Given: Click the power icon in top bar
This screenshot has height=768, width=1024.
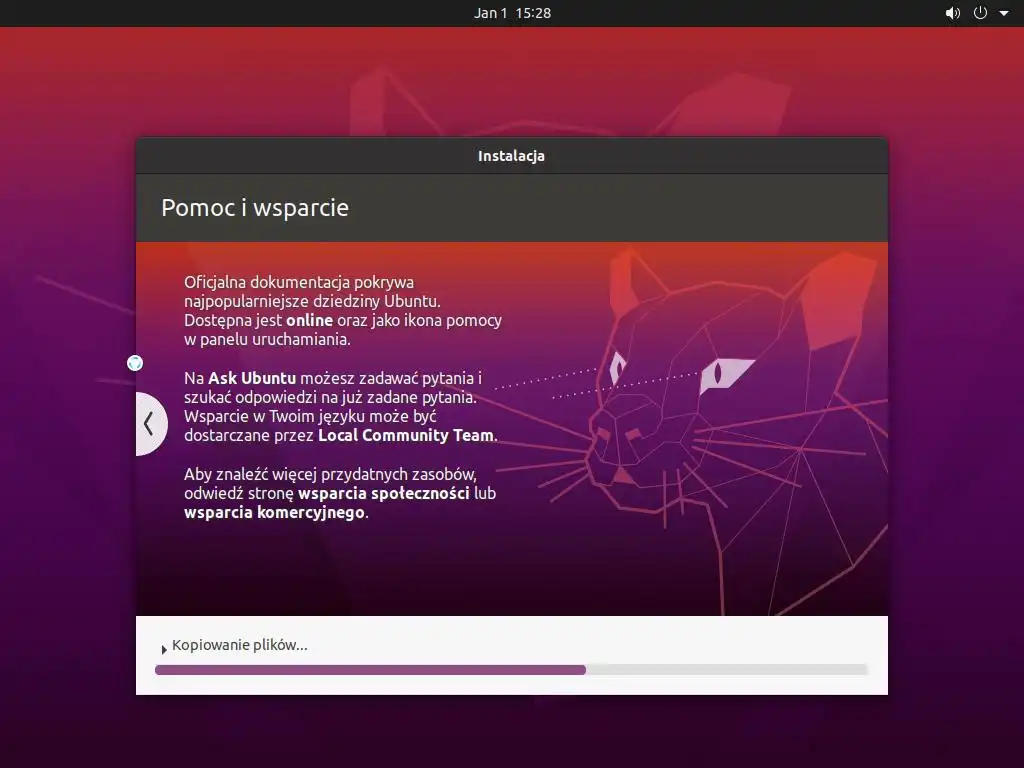Looking at the screenshot, I should 980,13.
